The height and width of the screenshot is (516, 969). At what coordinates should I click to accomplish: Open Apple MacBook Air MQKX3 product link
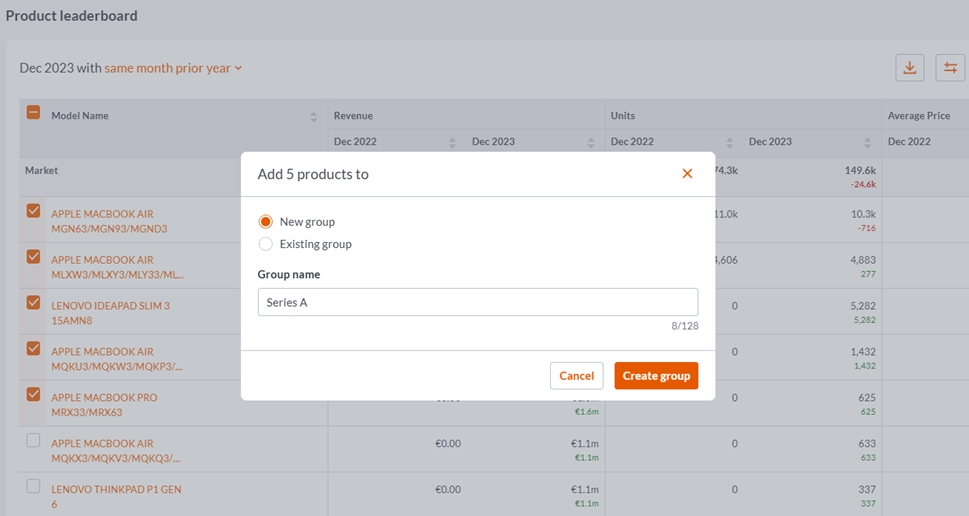pyautogui.click(x=116, y=451)
